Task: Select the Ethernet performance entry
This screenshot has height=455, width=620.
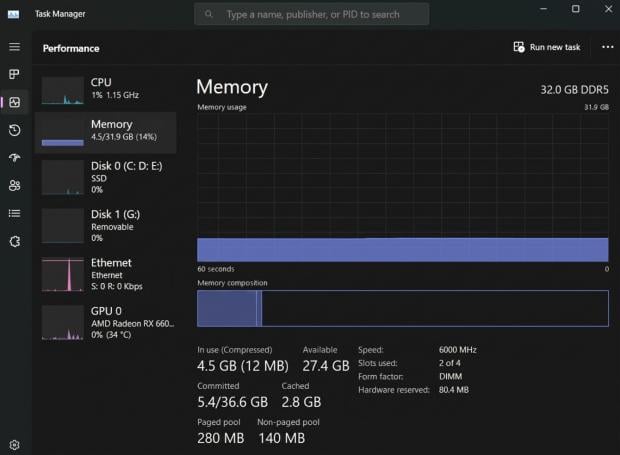Action: point(106,274)
